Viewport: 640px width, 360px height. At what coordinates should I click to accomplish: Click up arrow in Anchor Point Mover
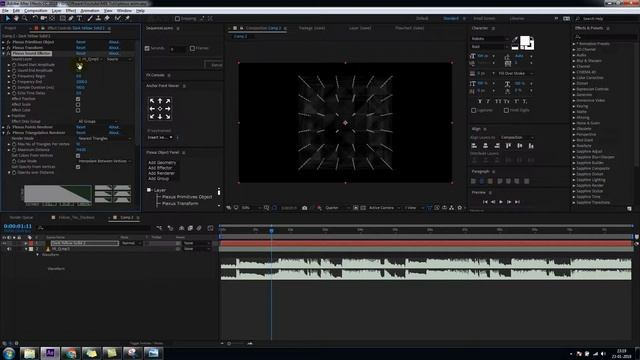point(160,101)
